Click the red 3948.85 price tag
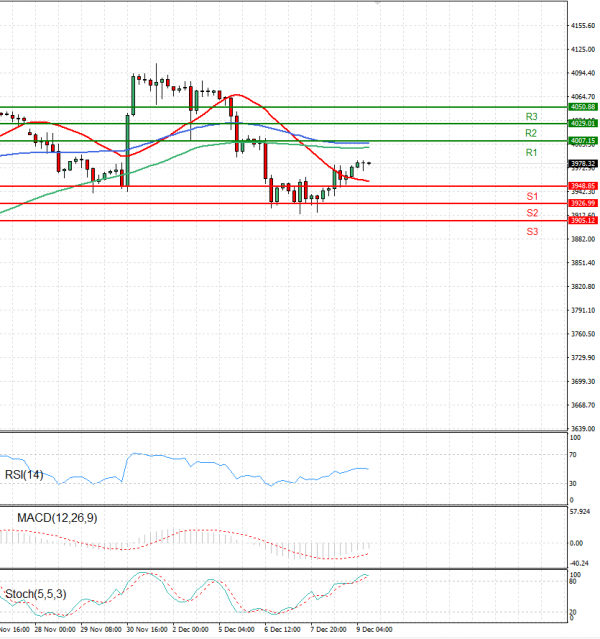The image size is (600, 639). click(583, 186)
